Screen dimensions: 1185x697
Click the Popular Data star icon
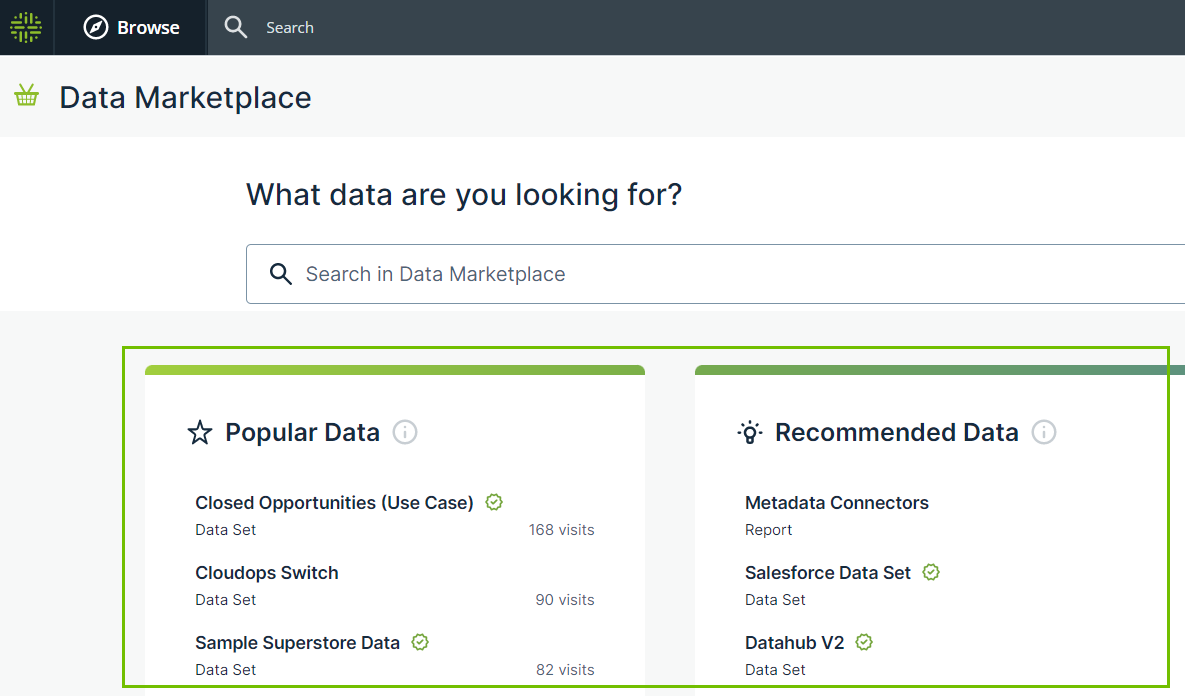click(200, 432)
